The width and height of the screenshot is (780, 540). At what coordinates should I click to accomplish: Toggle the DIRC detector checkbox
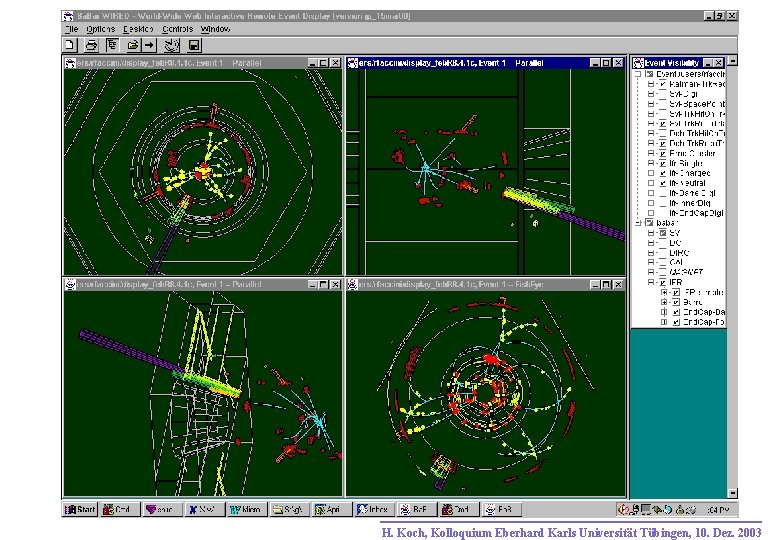(662, 253)
